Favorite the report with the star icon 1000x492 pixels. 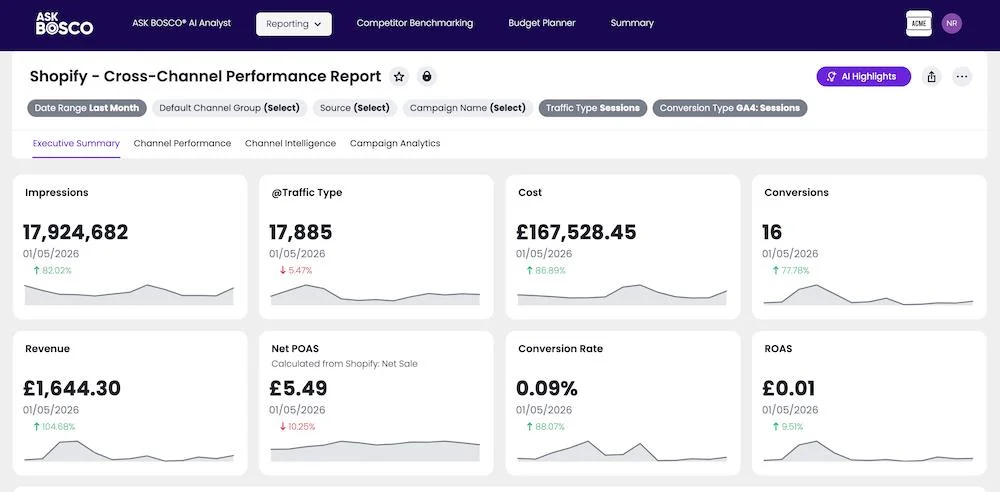(x=399, y=77)
